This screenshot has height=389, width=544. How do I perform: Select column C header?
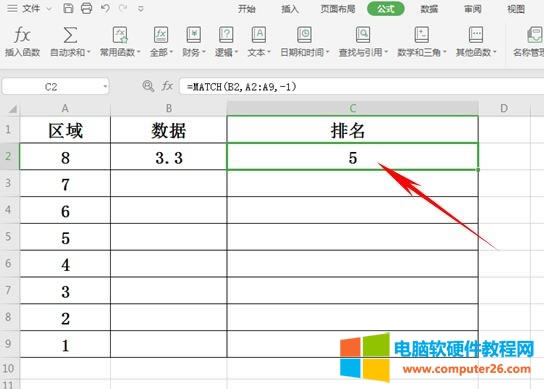pyautogui.click(x=352, y=109)
